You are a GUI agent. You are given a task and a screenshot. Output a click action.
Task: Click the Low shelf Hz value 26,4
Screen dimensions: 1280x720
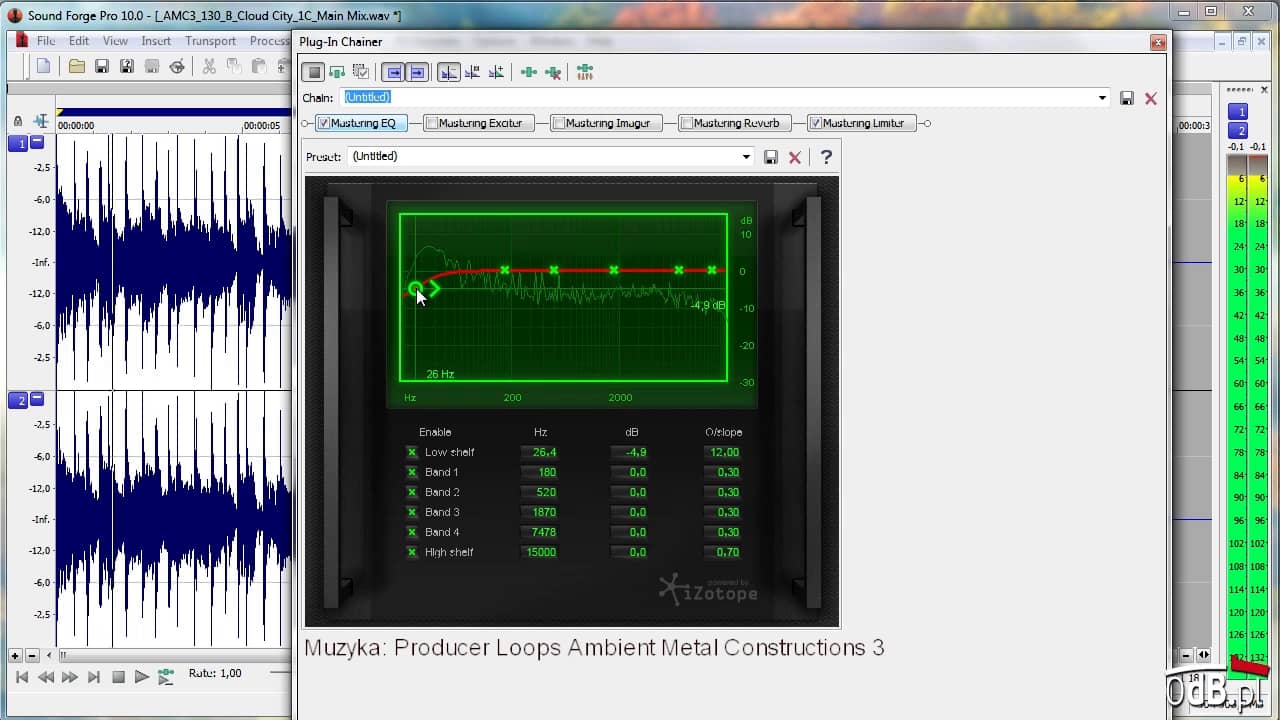539,452
